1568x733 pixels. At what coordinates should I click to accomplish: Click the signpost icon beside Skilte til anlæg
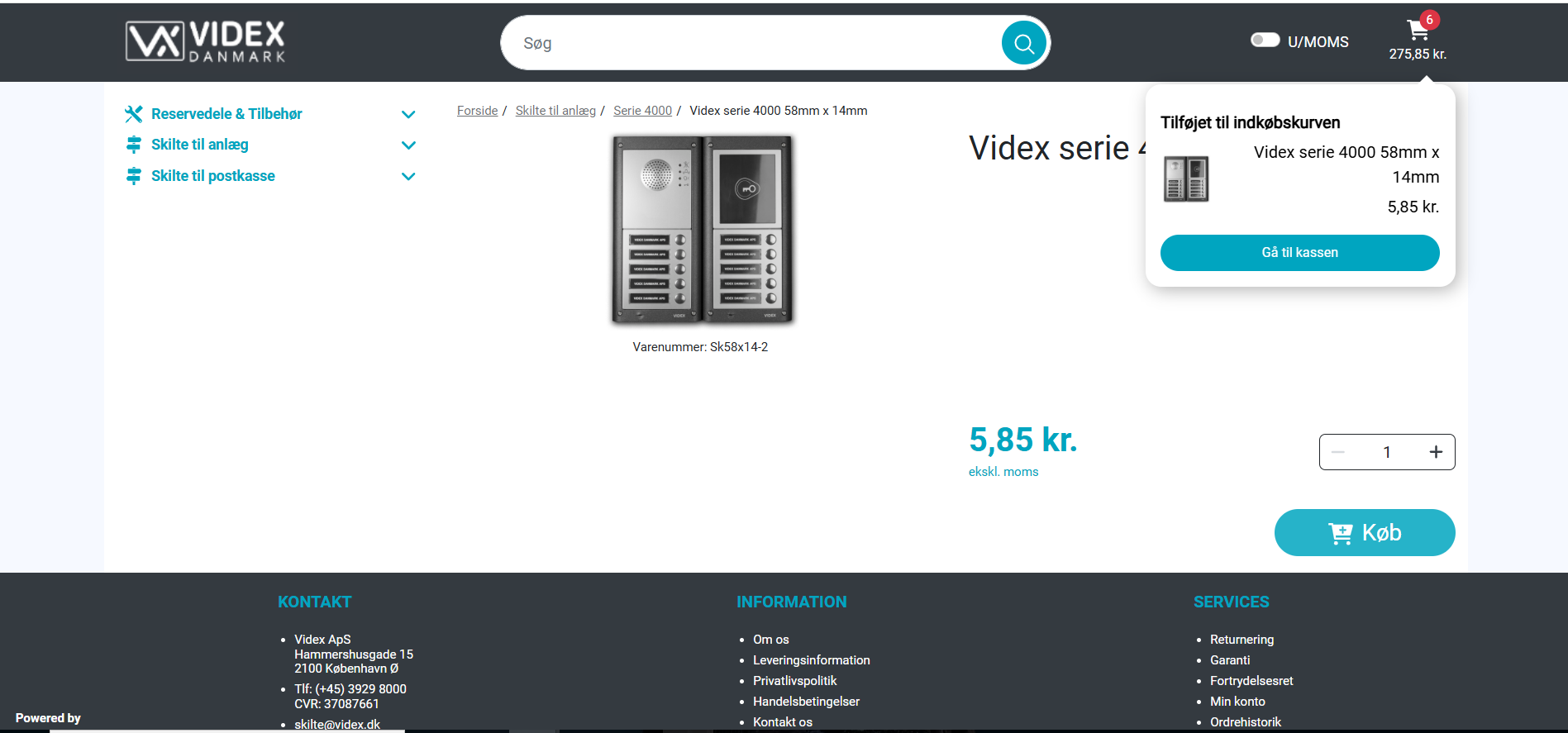coord(133,145)
